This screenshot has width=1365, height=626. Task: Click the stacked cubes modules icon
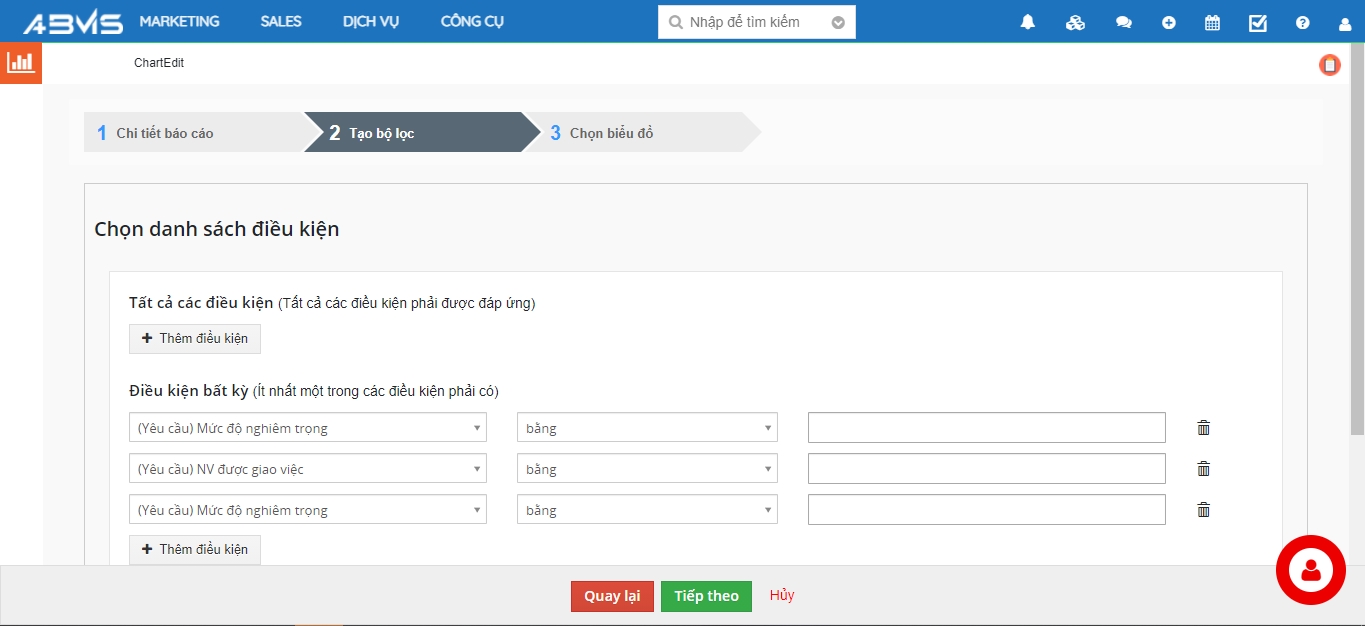click(1075, 22)
